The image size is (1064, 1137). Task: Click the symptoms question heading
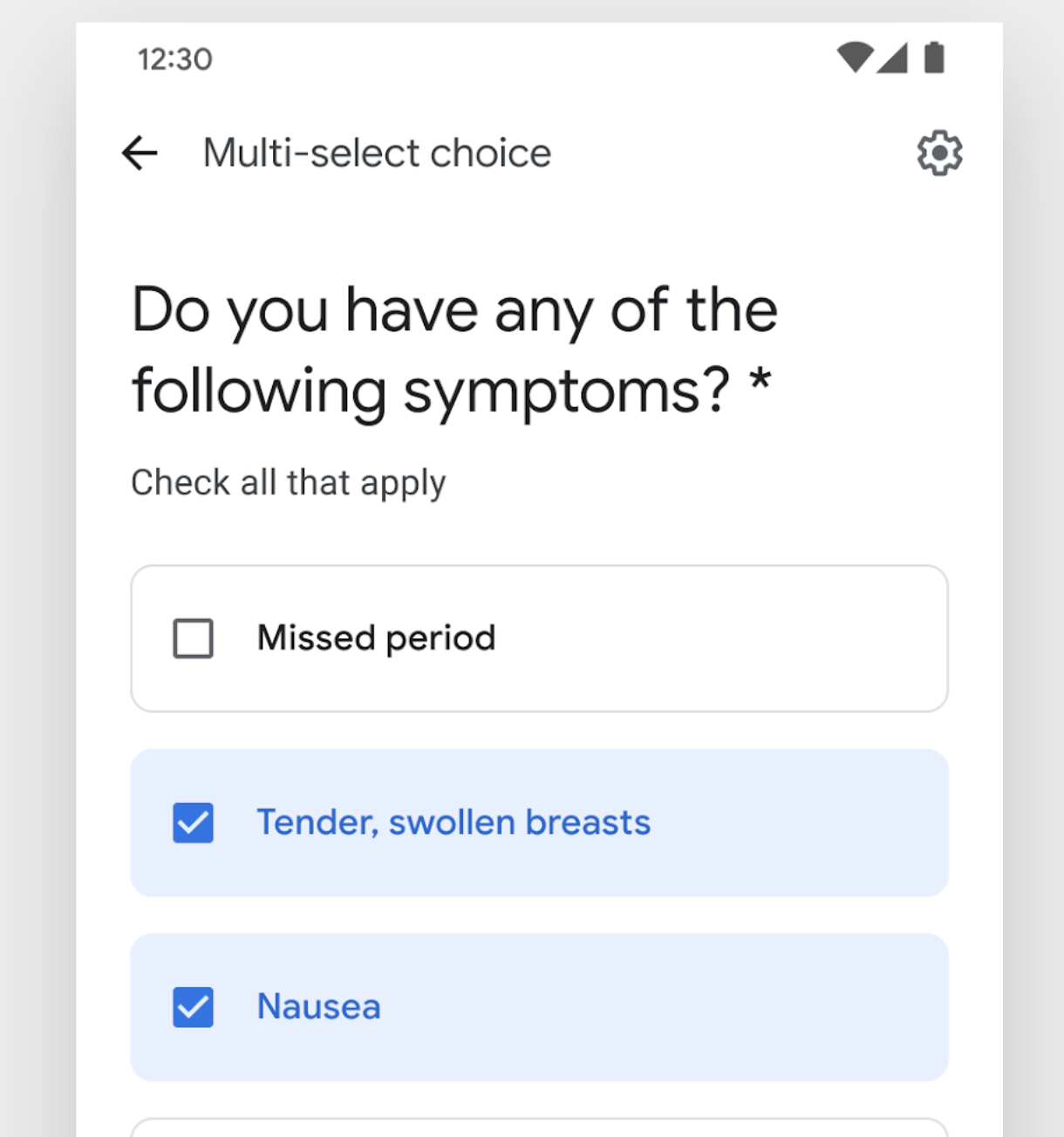[454, 349]
